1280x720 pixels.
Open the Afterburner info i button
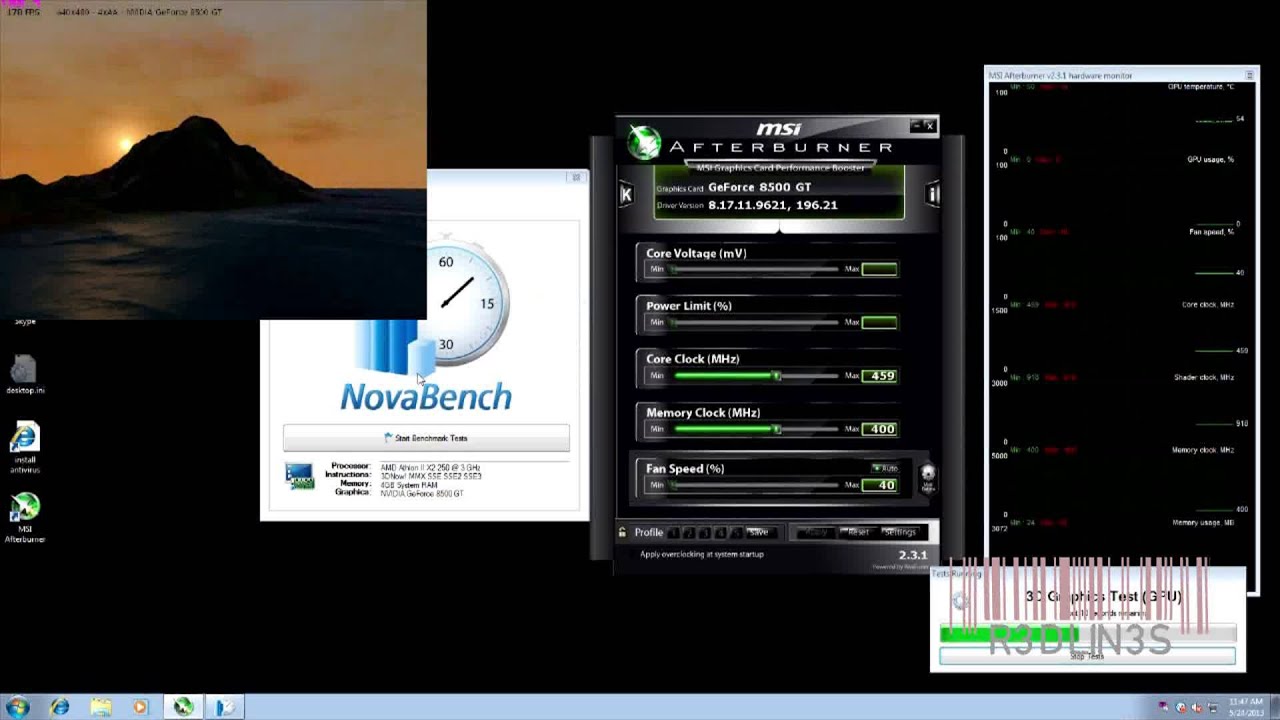[932, 194]
